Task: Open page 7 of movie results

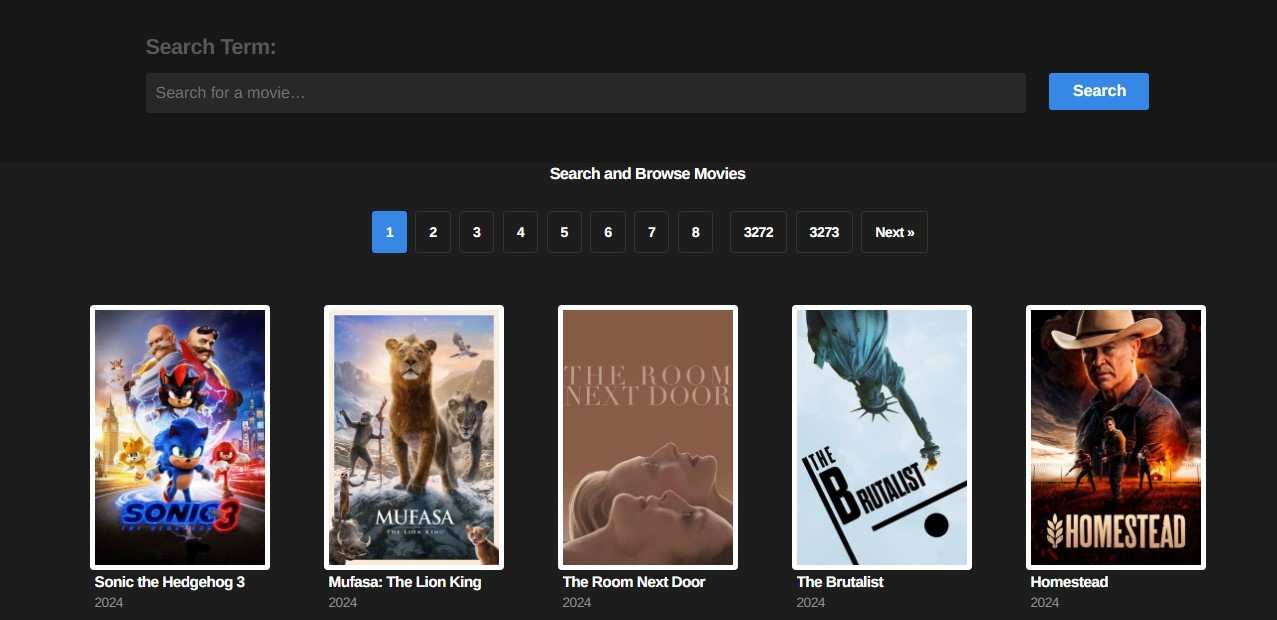Action: (651, 232)
